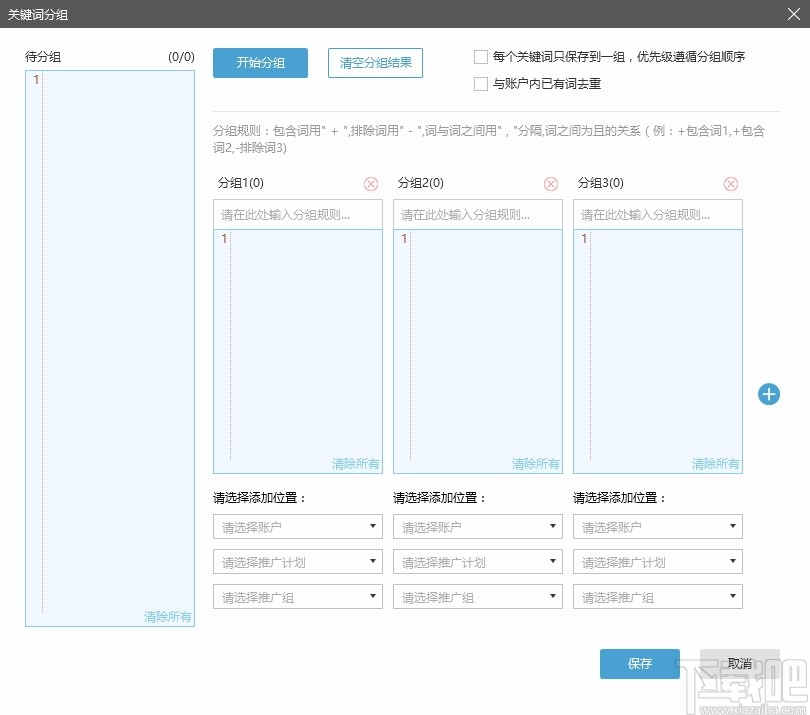Viewport: 810px width, 715px height.
Task: Open the 请选择推广组 dropdown under 分组1
Action: 297,596
